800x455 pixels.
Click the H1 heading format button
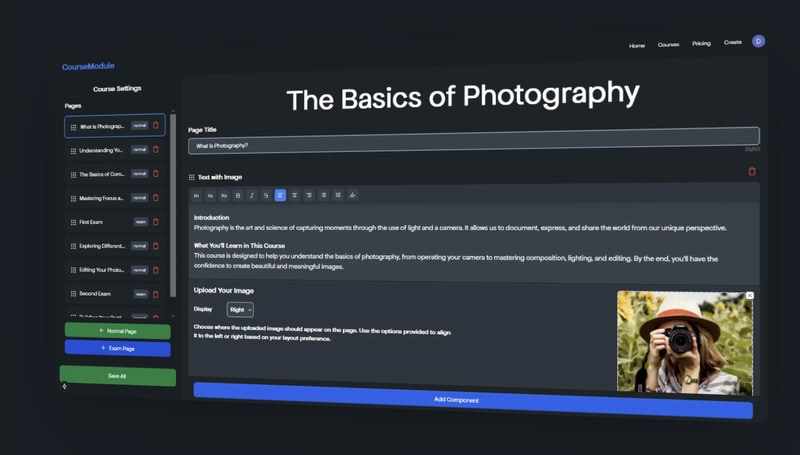coord(196,195)
